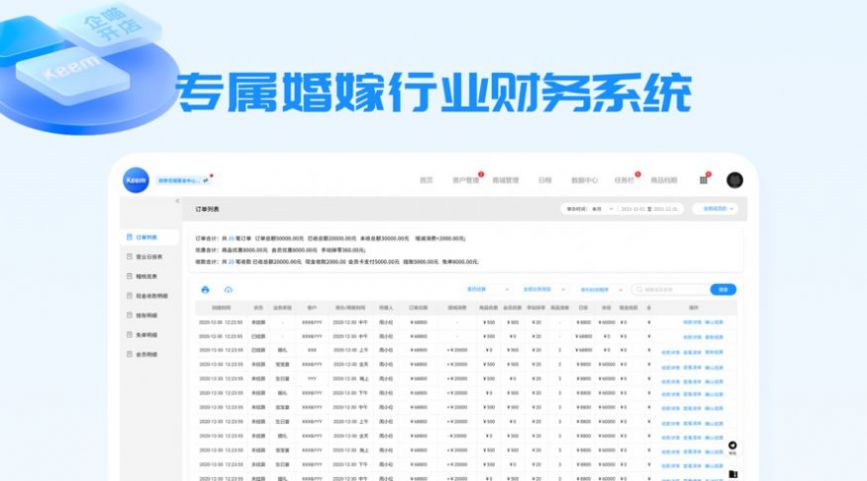Open the last top navigation item 商品档期
Screen dimensions: 867x481
(664, 180)
